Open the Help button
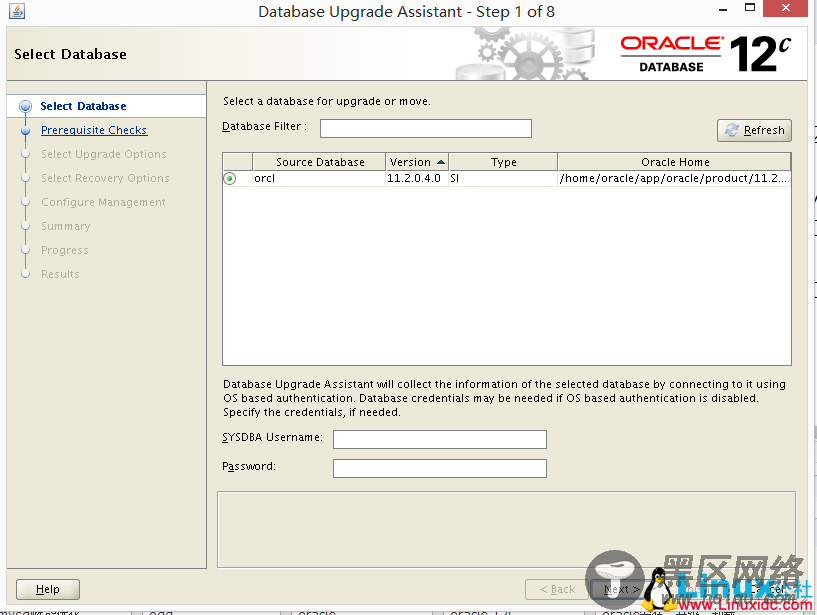This screenshot has width=817, height=615. [x=48, y=589]
